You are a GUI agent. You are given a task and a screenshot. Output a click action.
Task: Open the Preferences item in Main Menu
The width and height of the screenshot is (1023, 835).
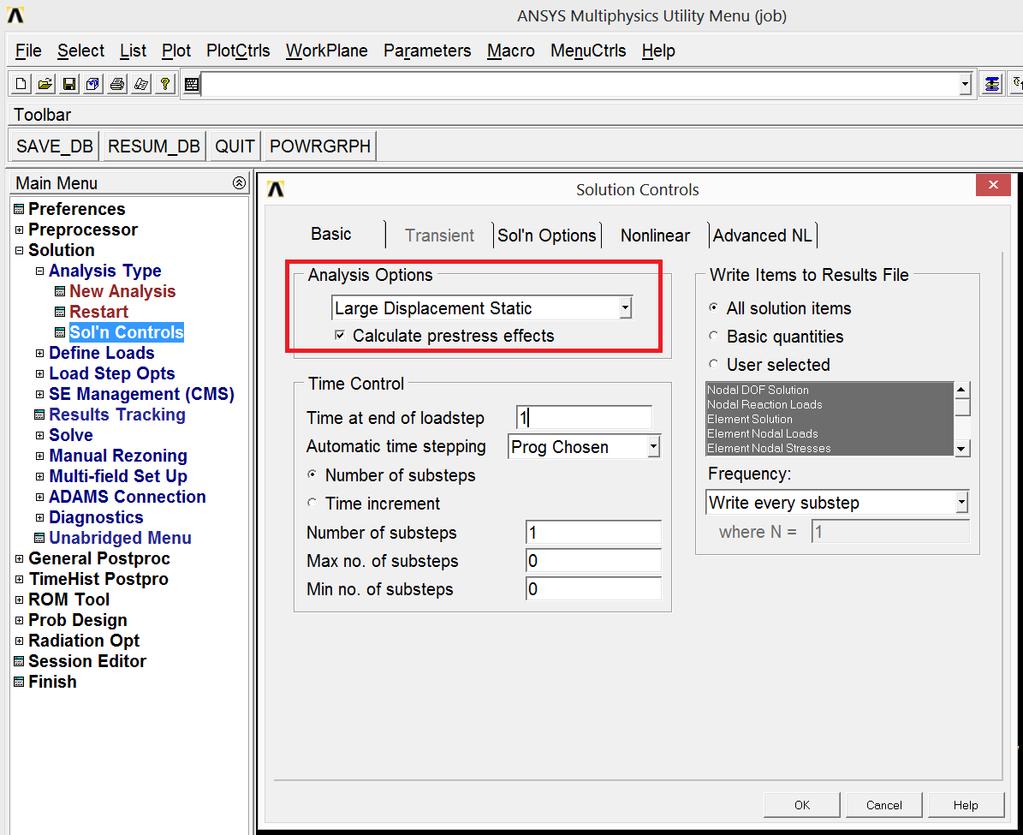click(76, 209)
